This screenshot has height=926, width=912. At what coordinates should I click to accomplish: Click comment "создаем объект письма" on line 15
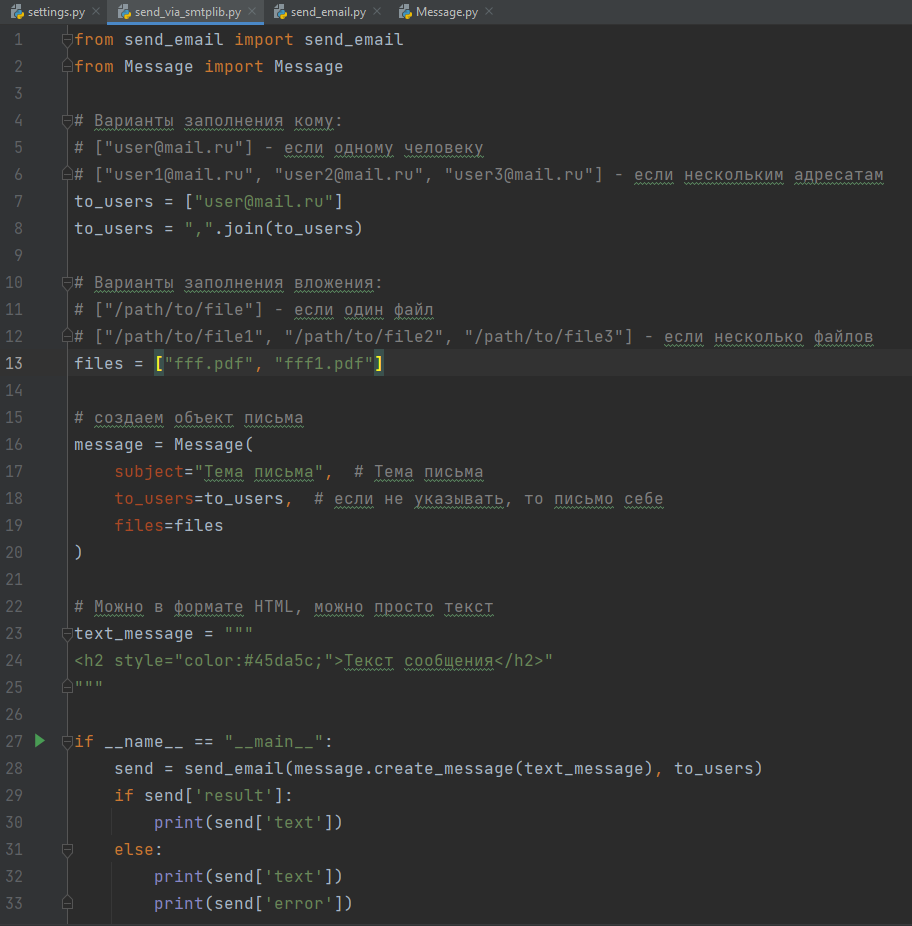pyautogui.click(x=198, y=418)
